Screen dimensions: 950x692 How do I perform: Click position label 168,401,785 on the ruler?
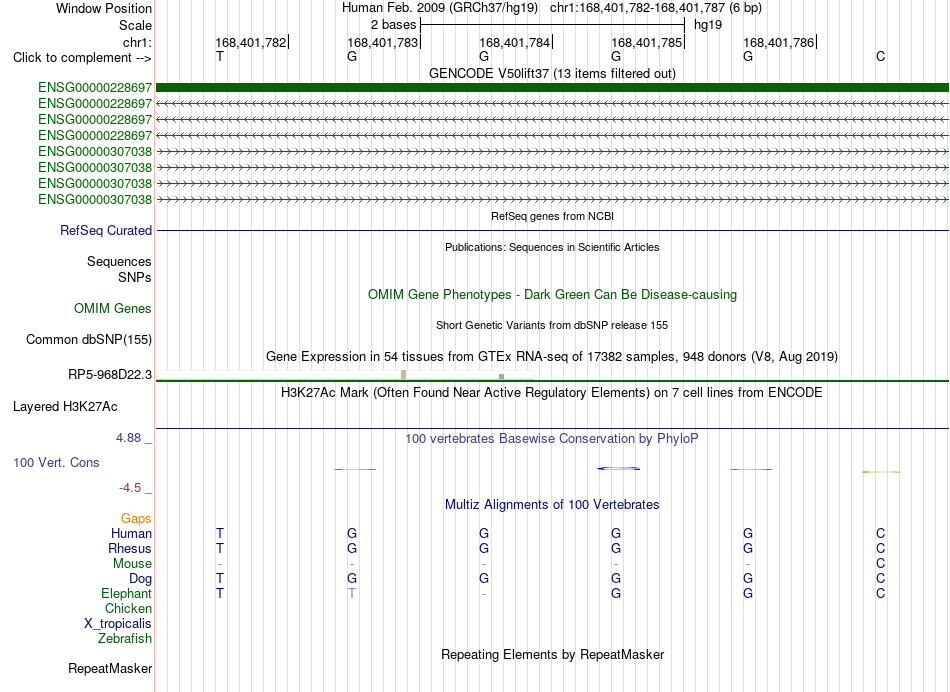[x=647, y=42]
